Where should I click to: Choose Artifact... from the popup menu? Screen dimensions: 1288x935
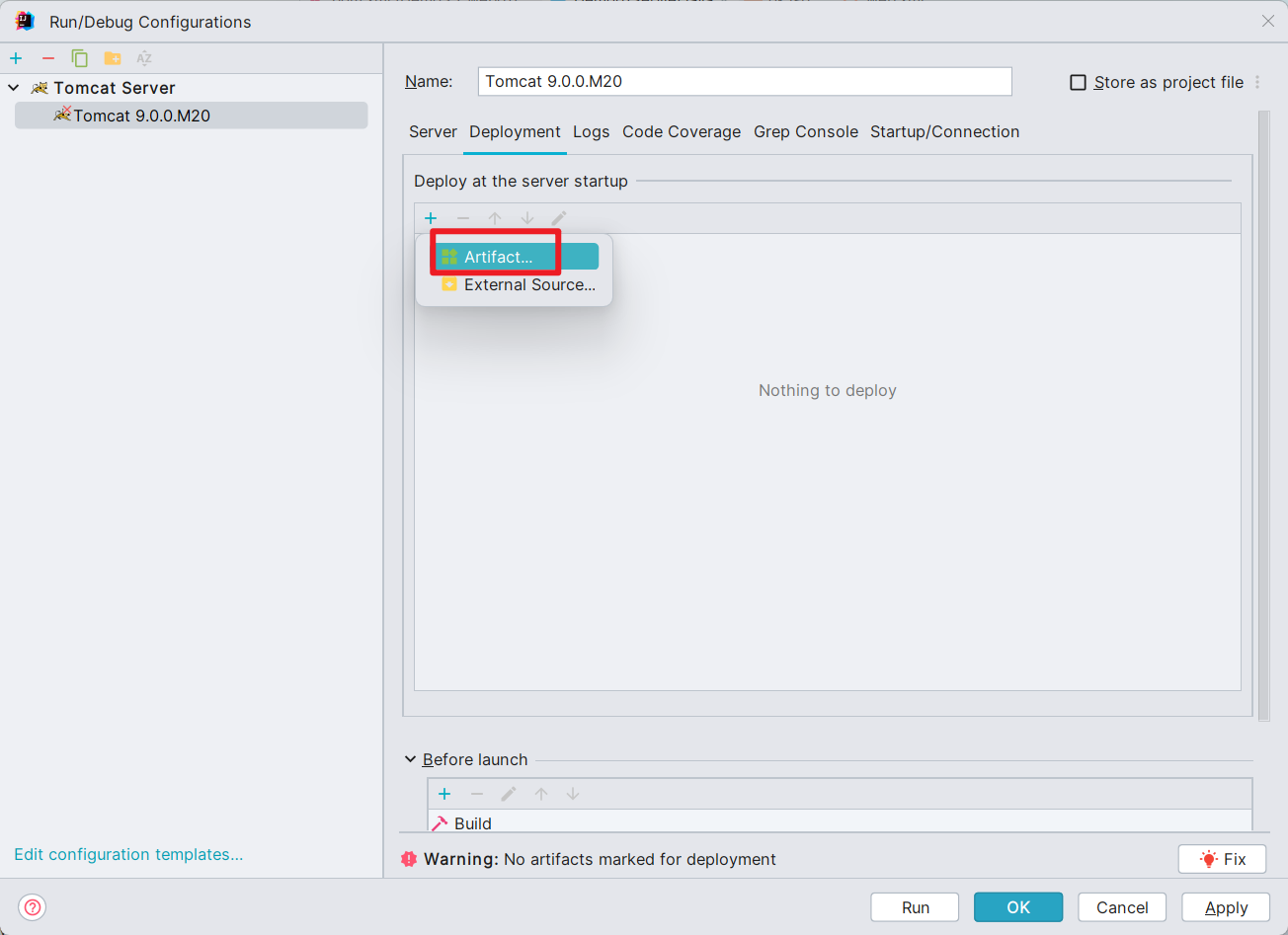point(515,257)
